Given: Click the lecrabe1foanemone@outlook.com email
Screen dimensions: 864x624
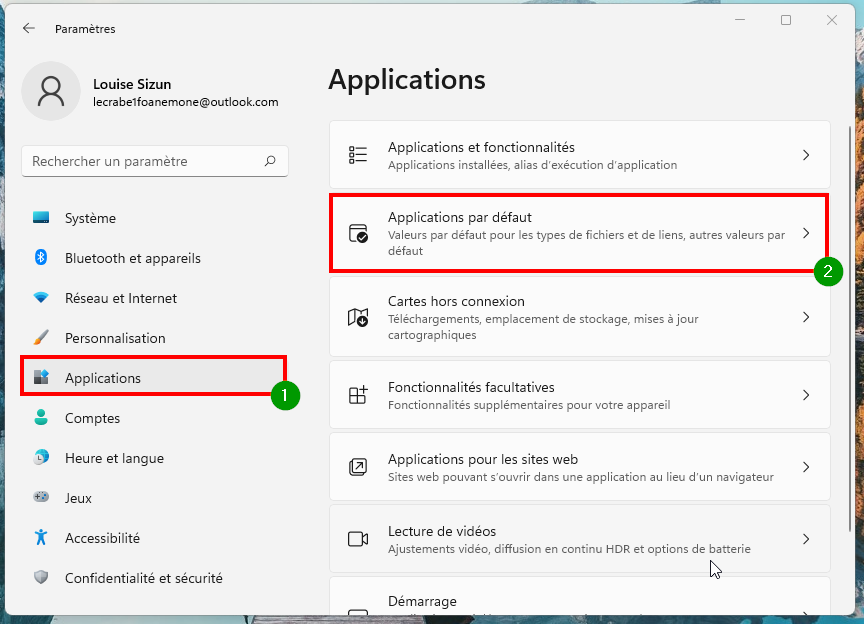Looking at the screenshot, I should pyautogui.click(x=186, y=102).
